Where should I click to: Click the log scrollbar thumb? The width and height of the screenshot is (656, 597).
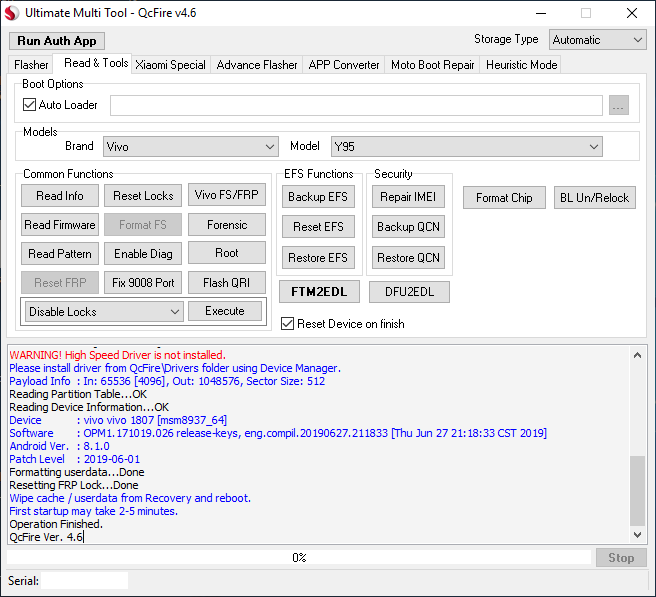point(637,490)
